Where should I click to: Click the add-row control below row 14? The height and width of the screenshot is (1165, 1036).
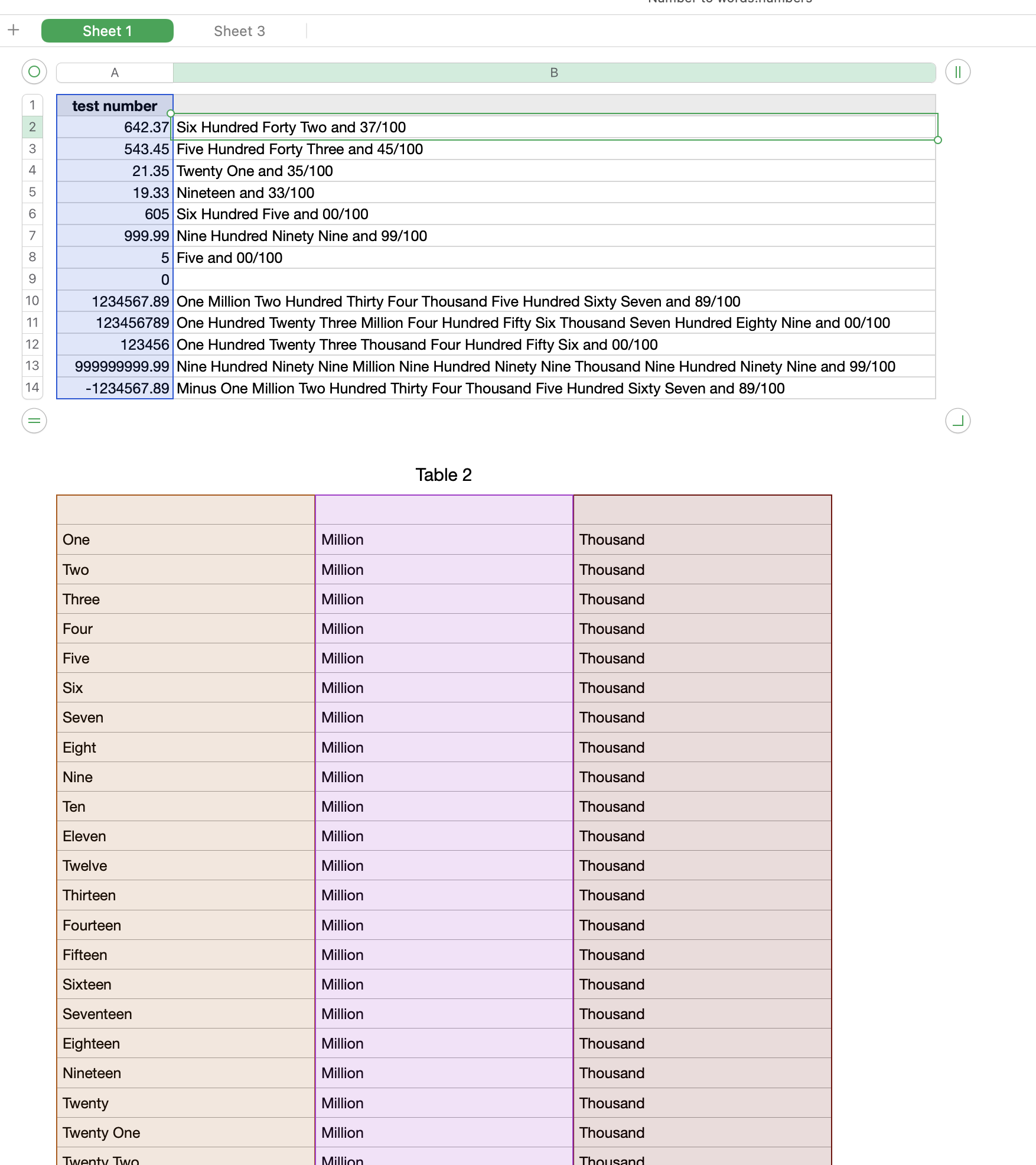[34, 421]
